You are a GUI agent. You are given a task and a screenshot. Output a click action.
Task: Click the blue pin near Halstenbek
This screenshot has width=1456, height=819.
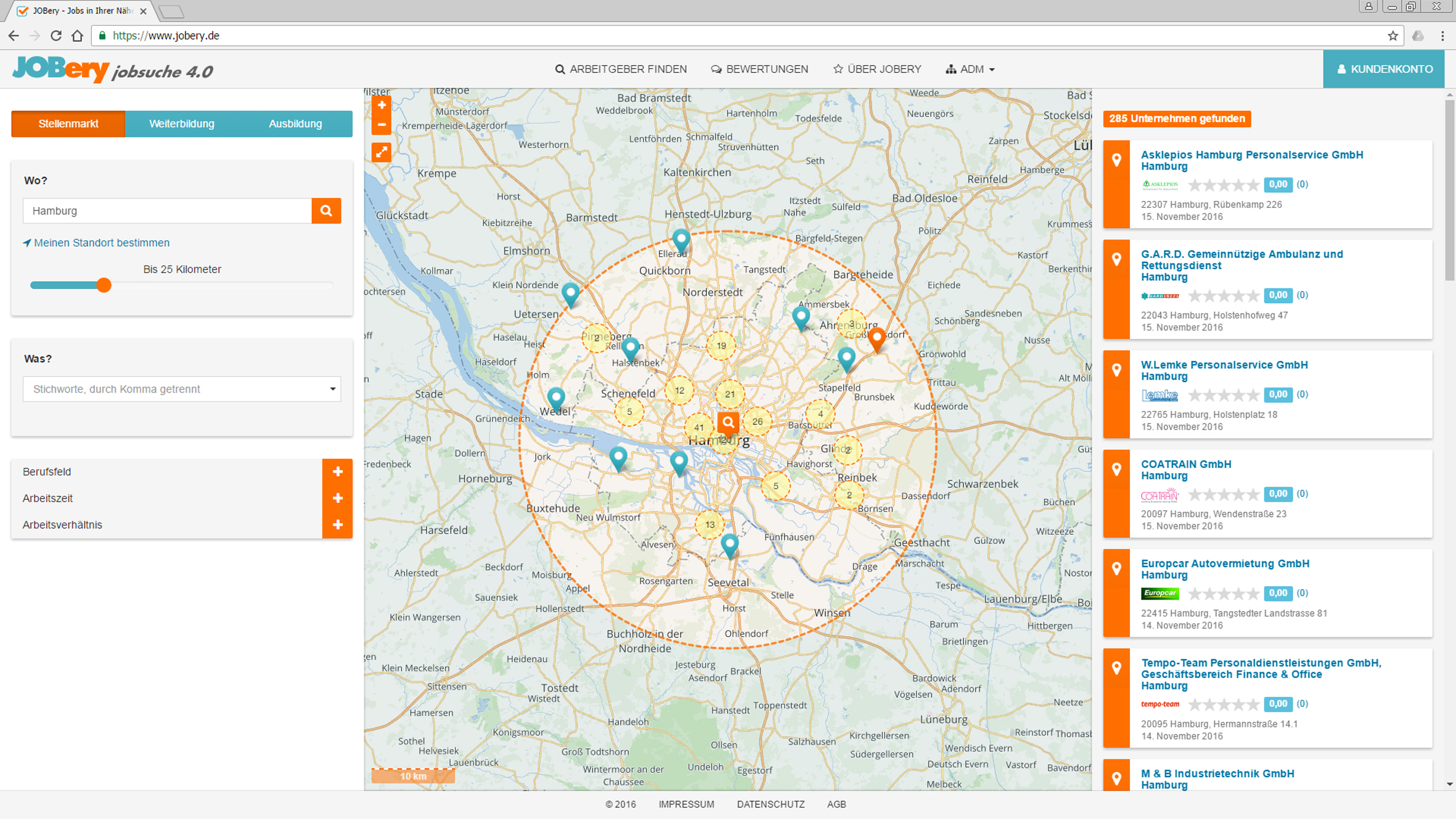[630, 349]
